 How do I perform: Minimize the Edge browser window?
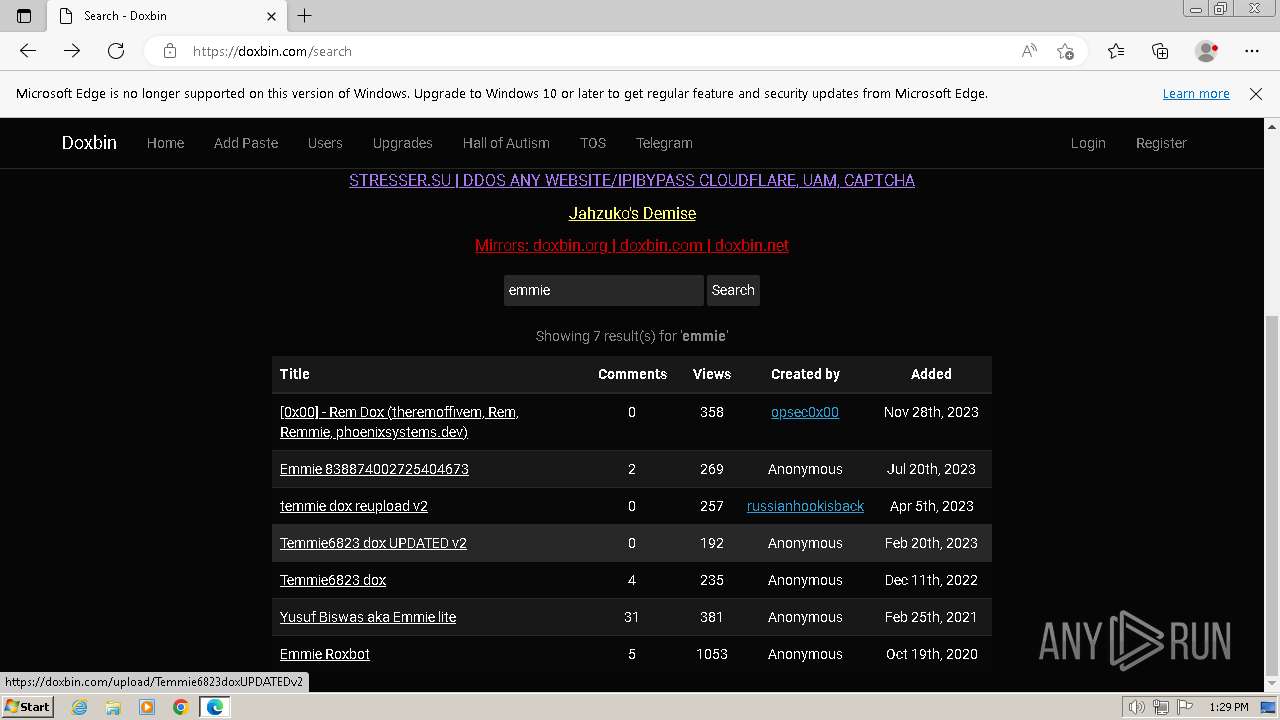[1196, 9]
